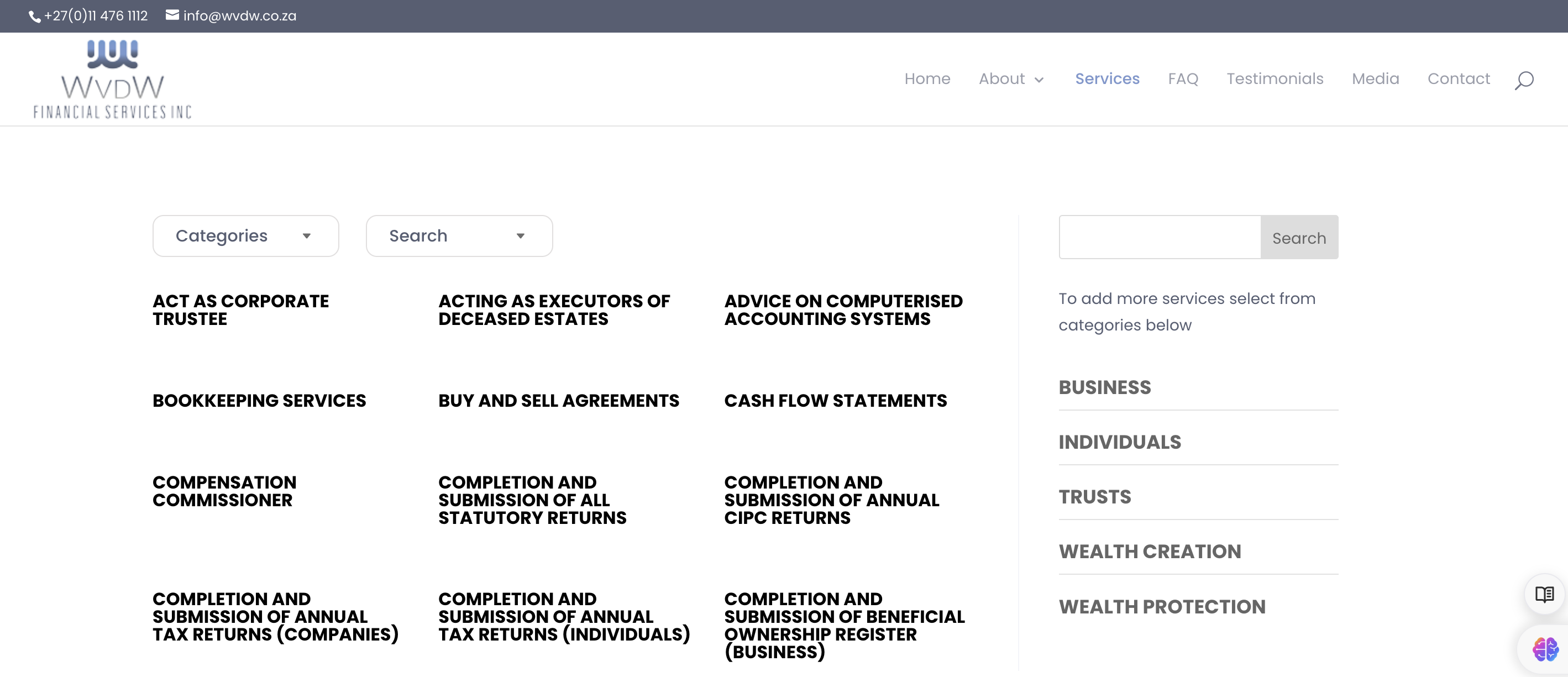The height and width of the screenshot is (677, 1568).
Task: Expand the About menu chevron
Action: (x=1039, y=80)
